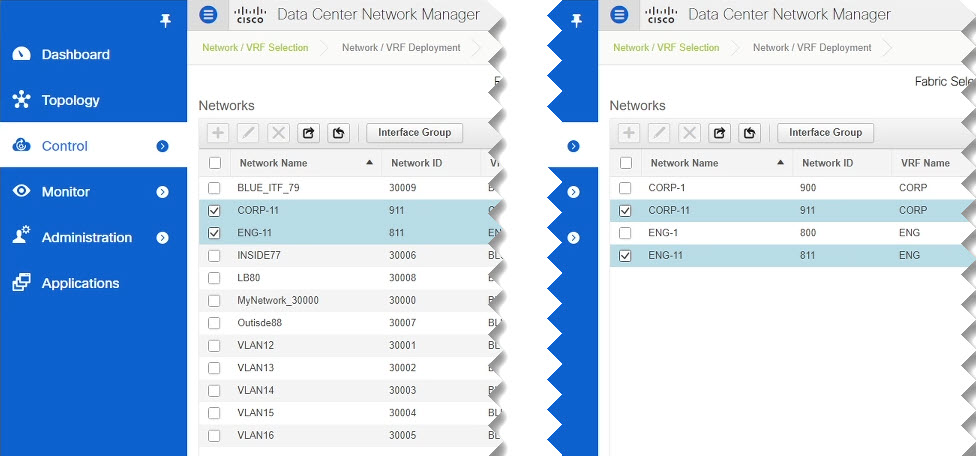
Task: Click the Cisco logo in the collapsed-sidebar view
Action: 662,15
